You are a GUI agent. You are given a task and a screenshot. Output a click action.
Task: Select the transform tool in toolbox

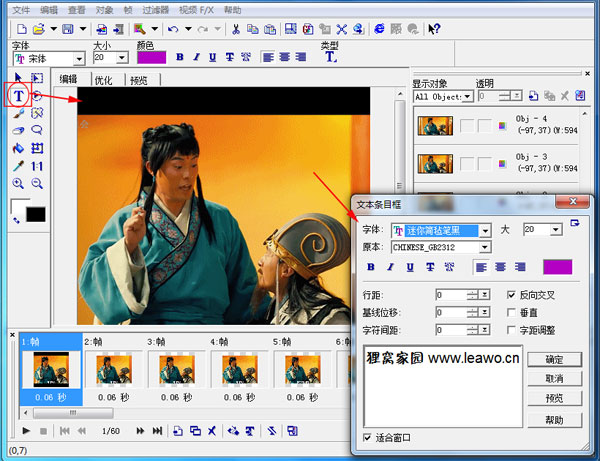(37, 148)
